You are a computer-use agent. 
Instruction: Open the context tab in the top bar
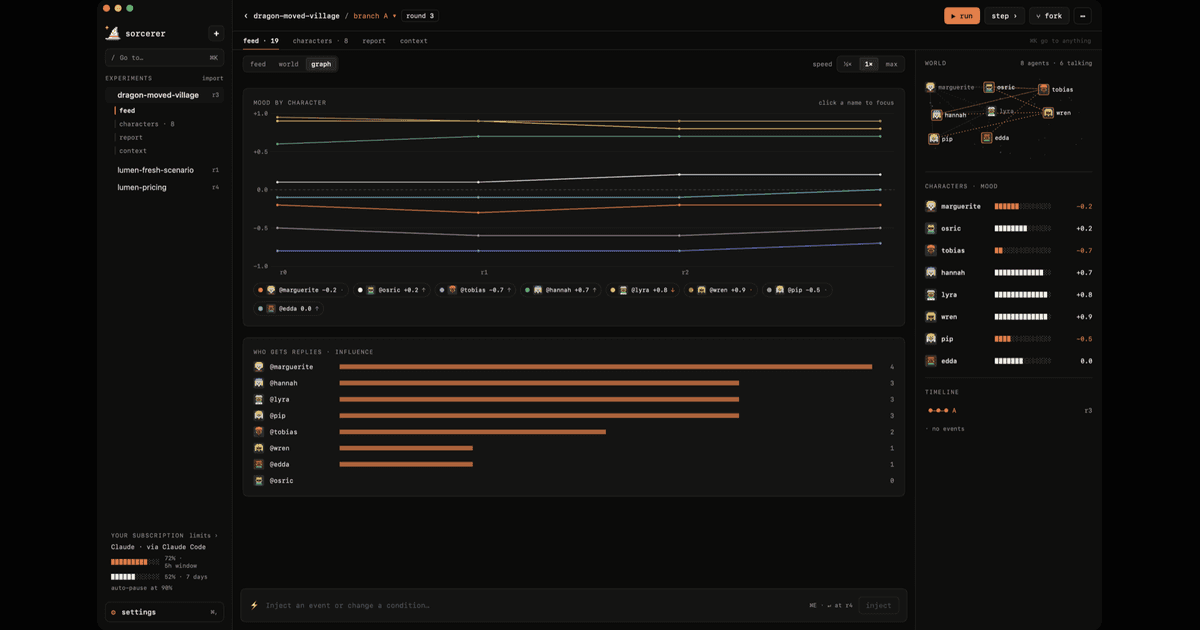pos(413,41)
